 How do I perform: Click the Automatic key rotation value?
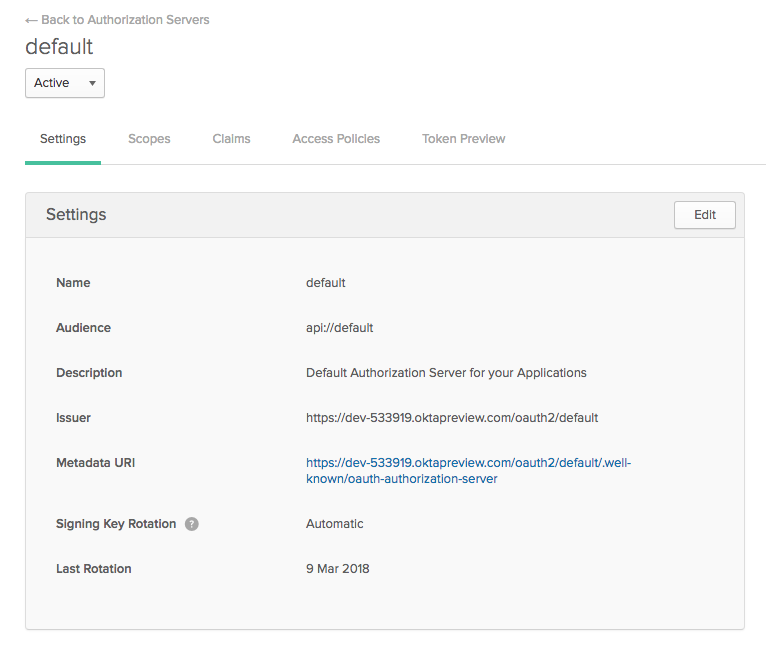click(335, 524)
